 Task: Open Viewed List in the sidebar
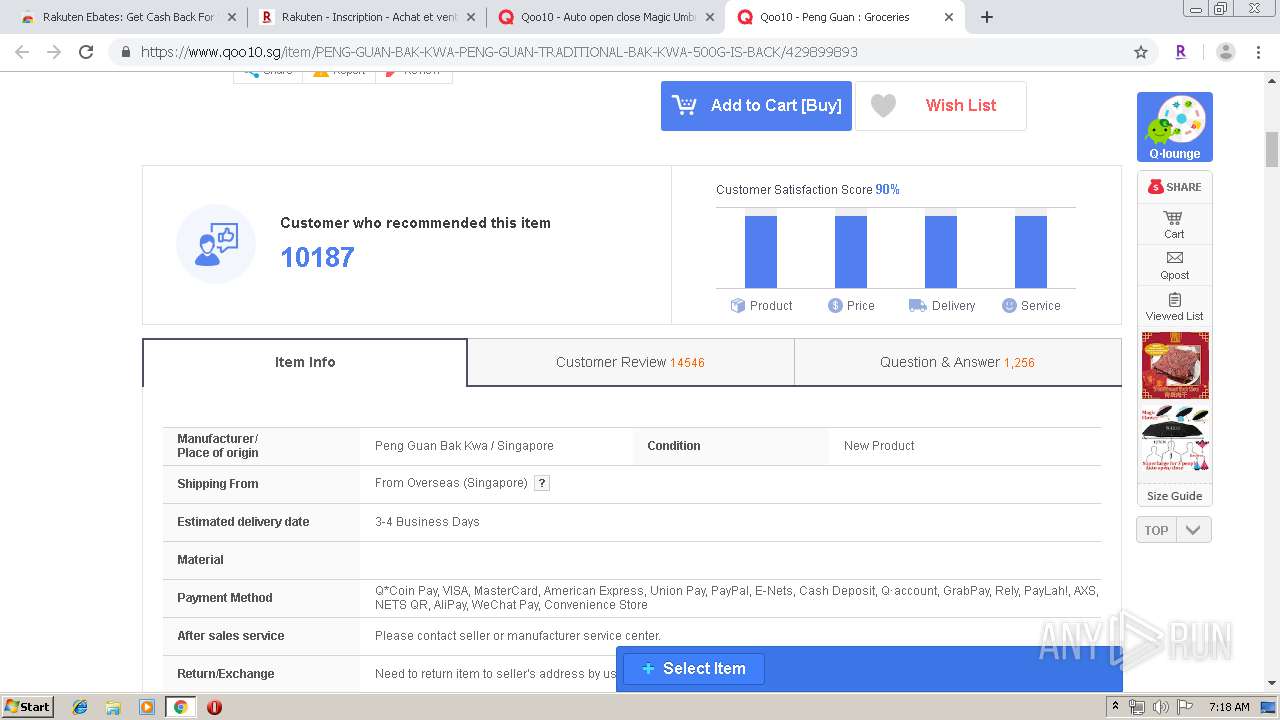tap(1174, 306)
